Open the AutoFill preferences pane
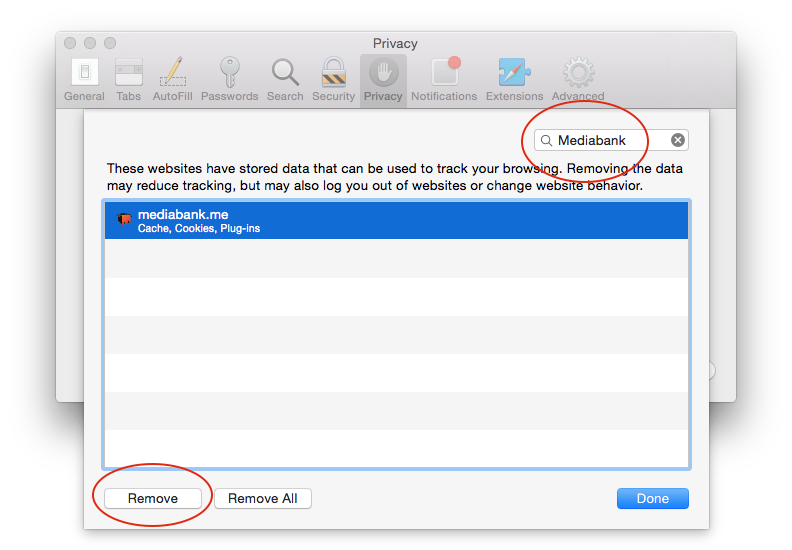Image resolution: width=792 pixels, height=550 pixels. point(173,80)
